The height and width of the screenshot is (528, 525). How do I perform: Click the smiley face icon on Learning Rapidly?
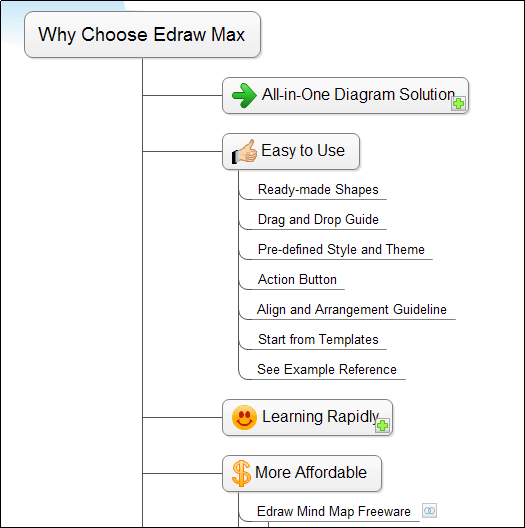click(x=244, y=417)
